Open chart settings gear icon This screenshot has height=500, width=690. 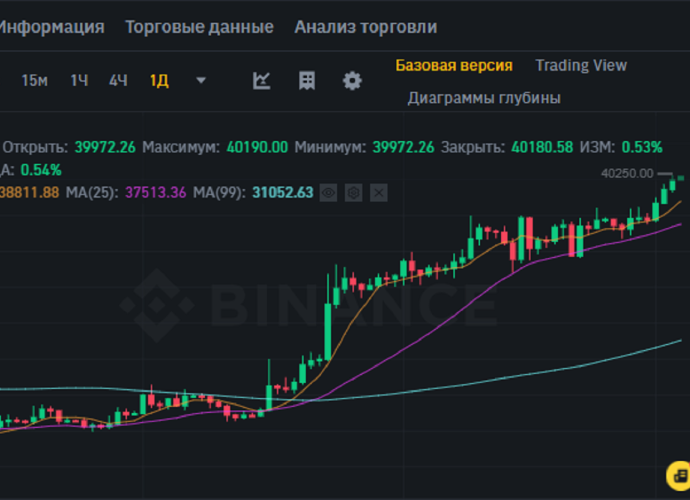[352, 81]
